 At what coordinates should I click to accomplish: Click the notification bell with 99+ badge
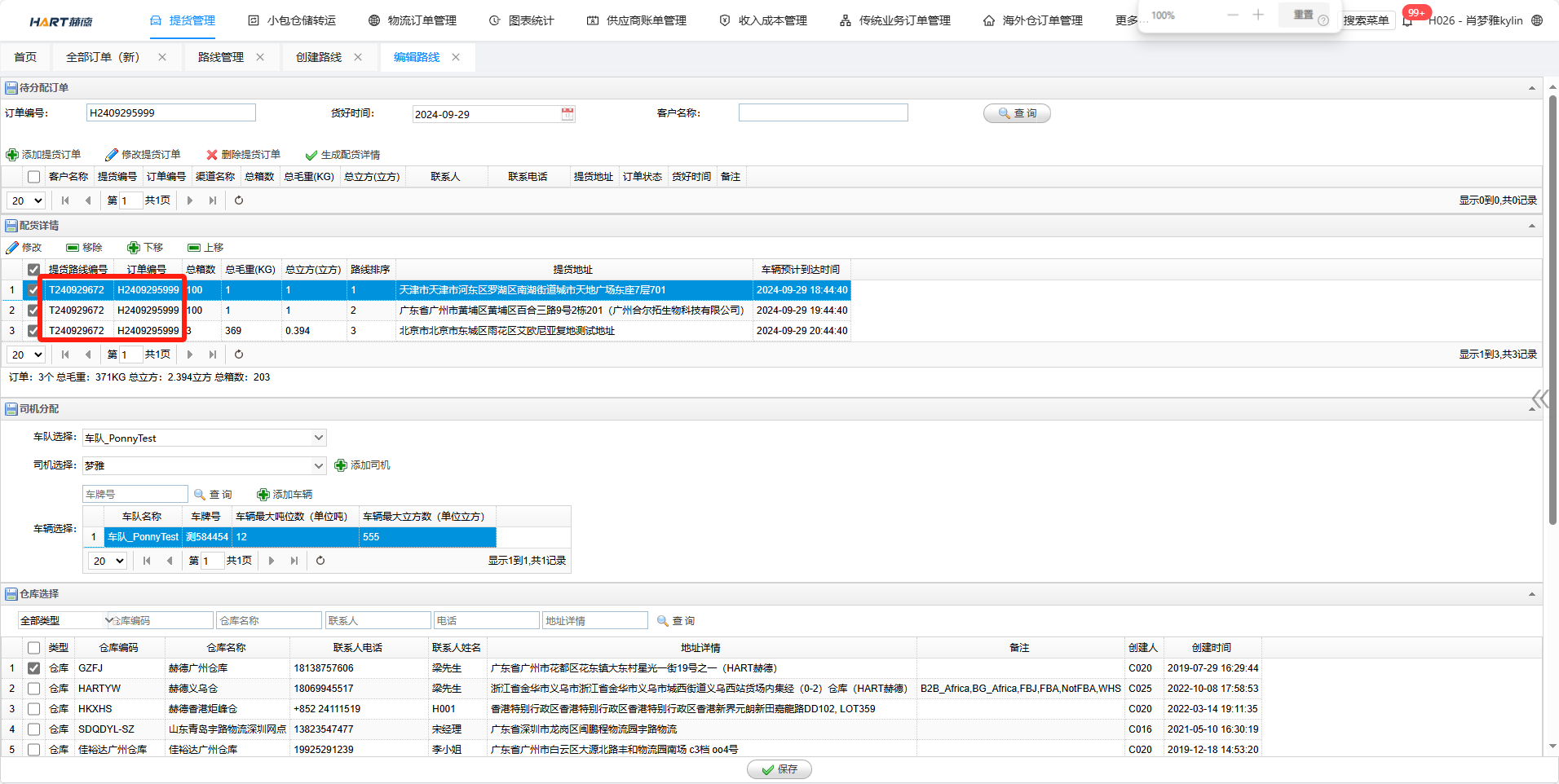click(1408, 20)
